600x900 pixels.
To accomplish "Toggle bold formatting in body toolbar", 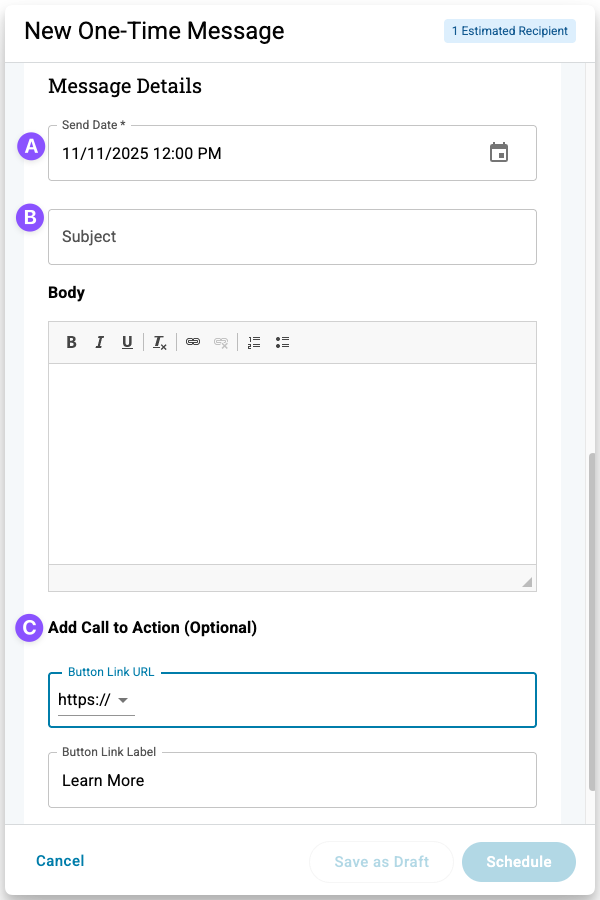I will tap(72, 342).
